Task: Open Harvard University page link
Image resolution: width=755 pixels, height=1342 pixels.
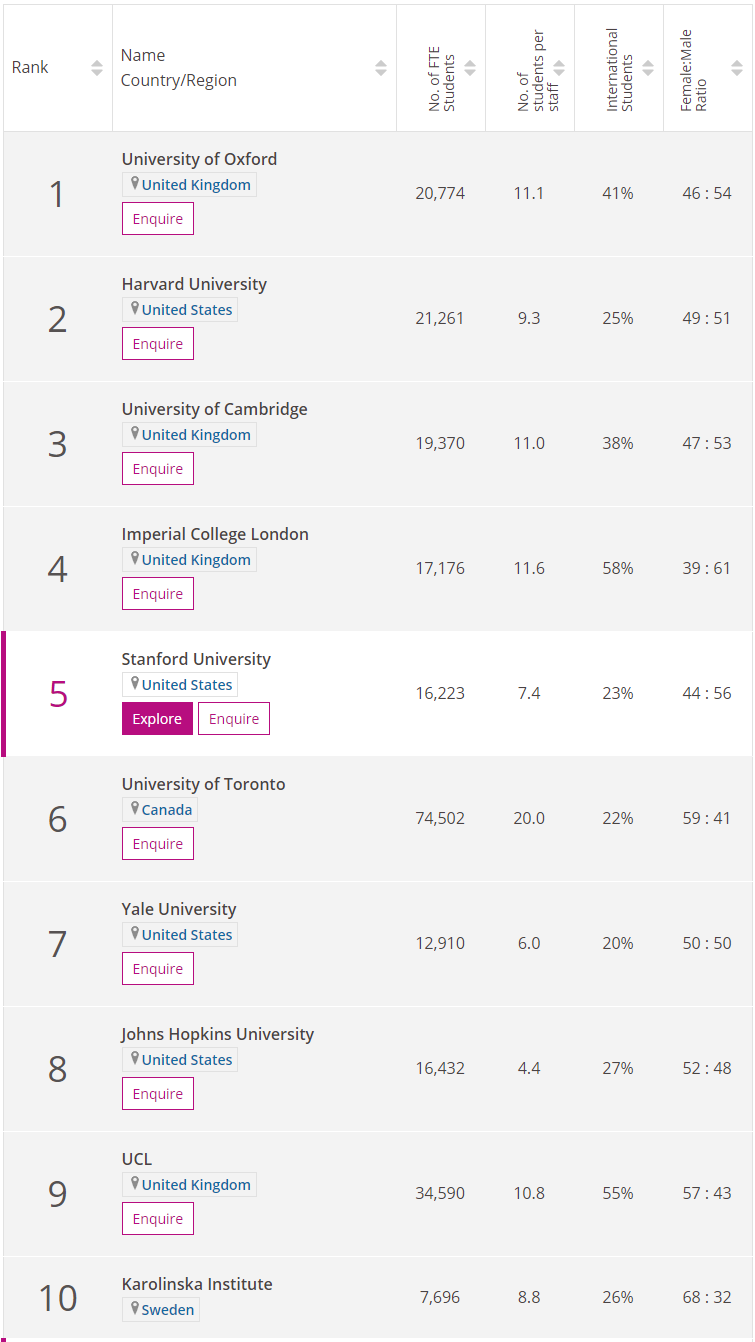Action: [194, 284]
